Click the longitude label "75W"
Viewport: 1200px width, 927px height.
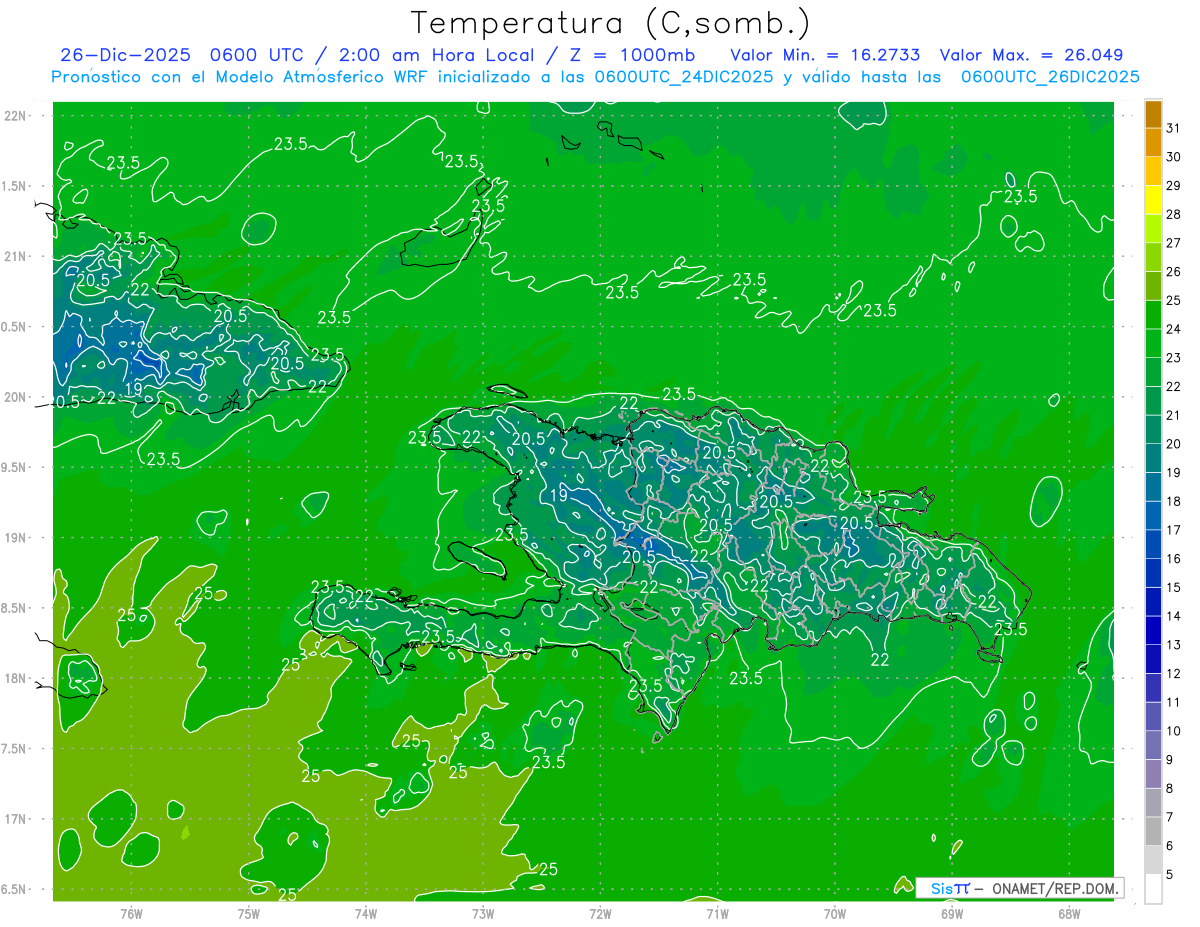[x=248, y=914]
